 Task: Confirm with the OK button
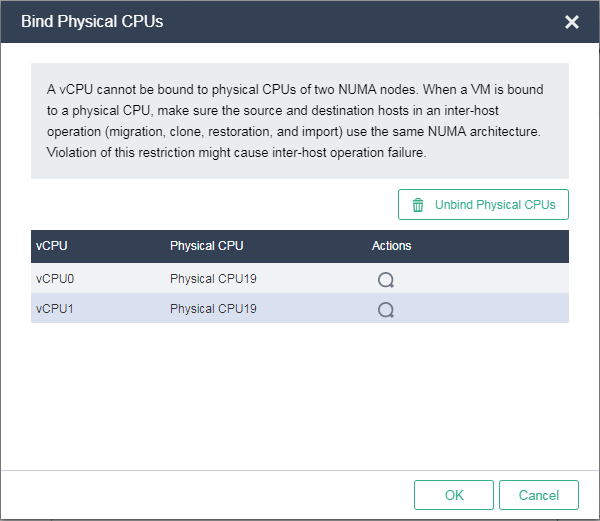(454, 495)
